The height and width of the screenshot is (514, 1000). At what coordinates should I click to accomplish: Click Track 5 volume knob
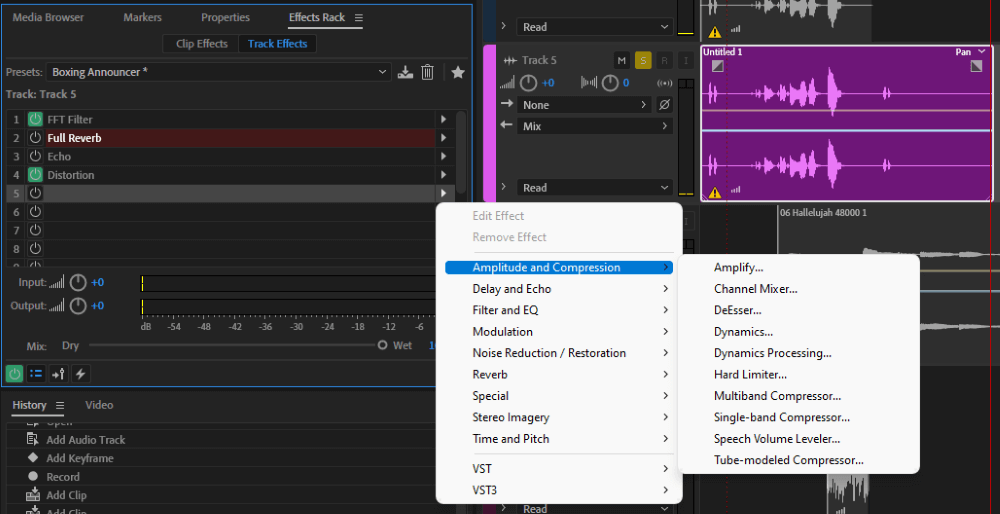tap(528, 83)
